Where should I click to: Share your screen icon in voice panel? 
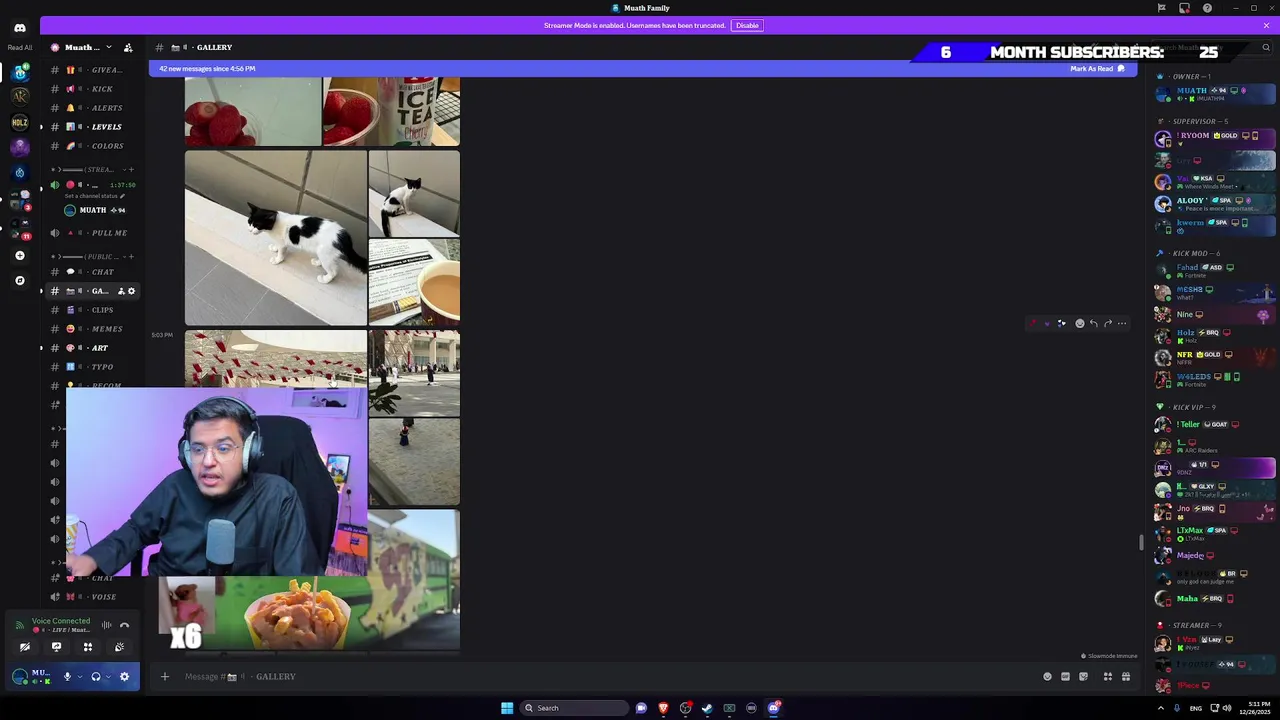click(x=56, y=647)
